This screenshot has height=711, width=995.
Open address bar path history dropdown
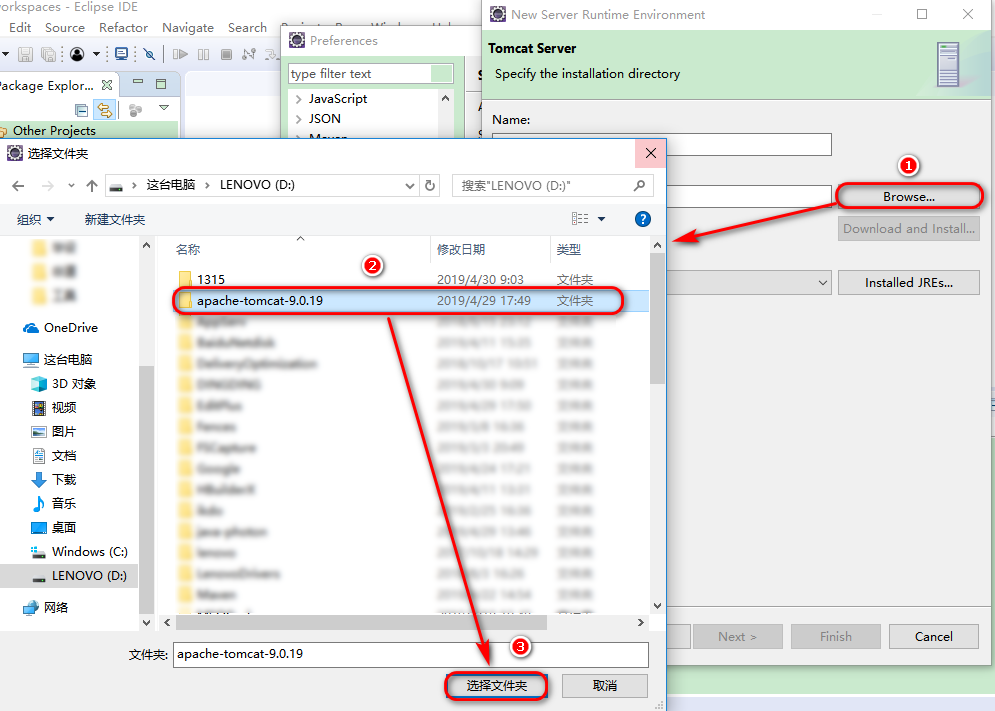pos(410,185)
